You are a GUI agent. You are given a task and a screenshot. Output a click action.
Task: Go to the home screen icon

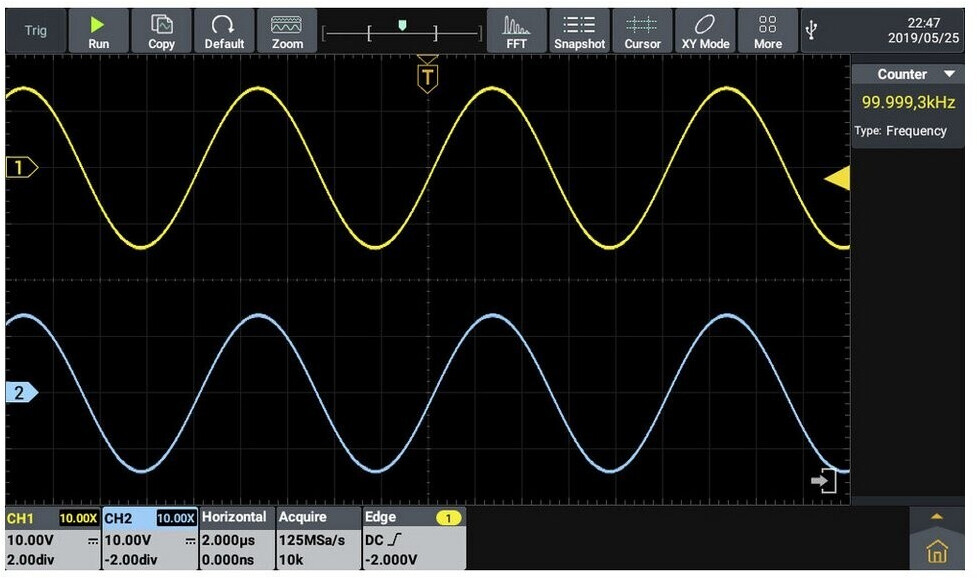click(x=937, y=551)
